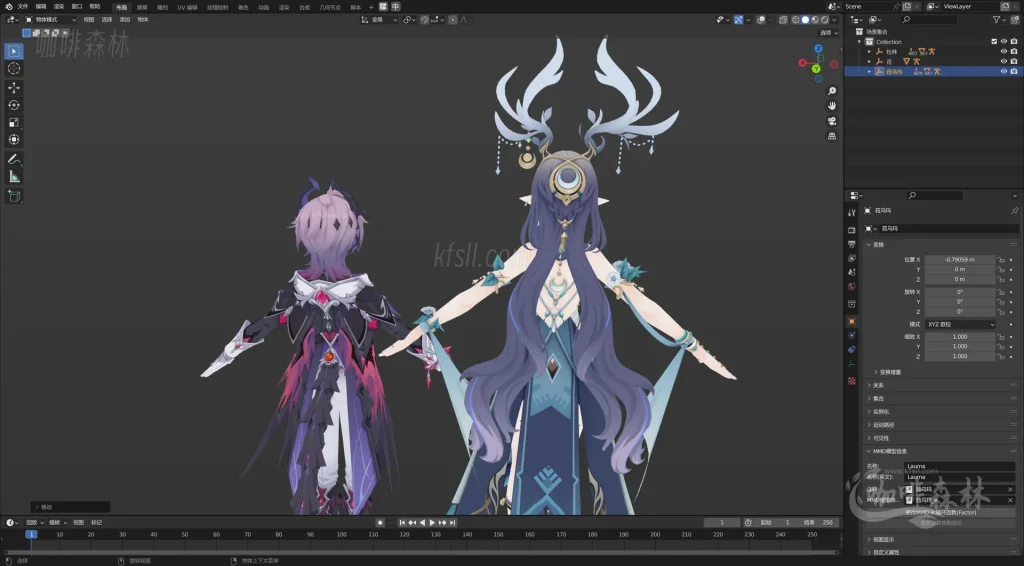
Task: Open the Render properties tab
Action: pos(852,230)
